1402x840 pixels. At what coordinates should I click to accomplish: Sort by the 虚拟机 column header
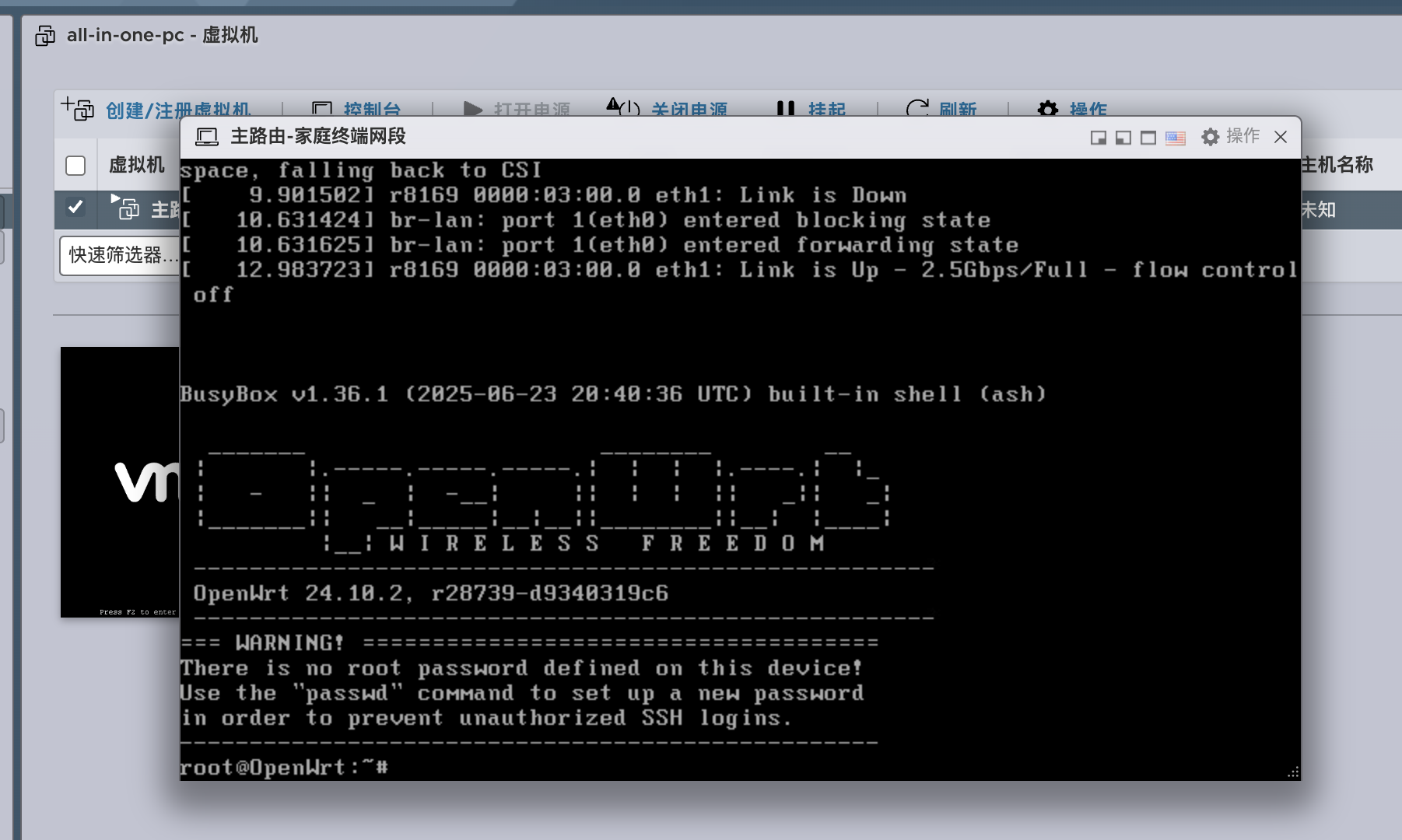[x=137, y=165]
